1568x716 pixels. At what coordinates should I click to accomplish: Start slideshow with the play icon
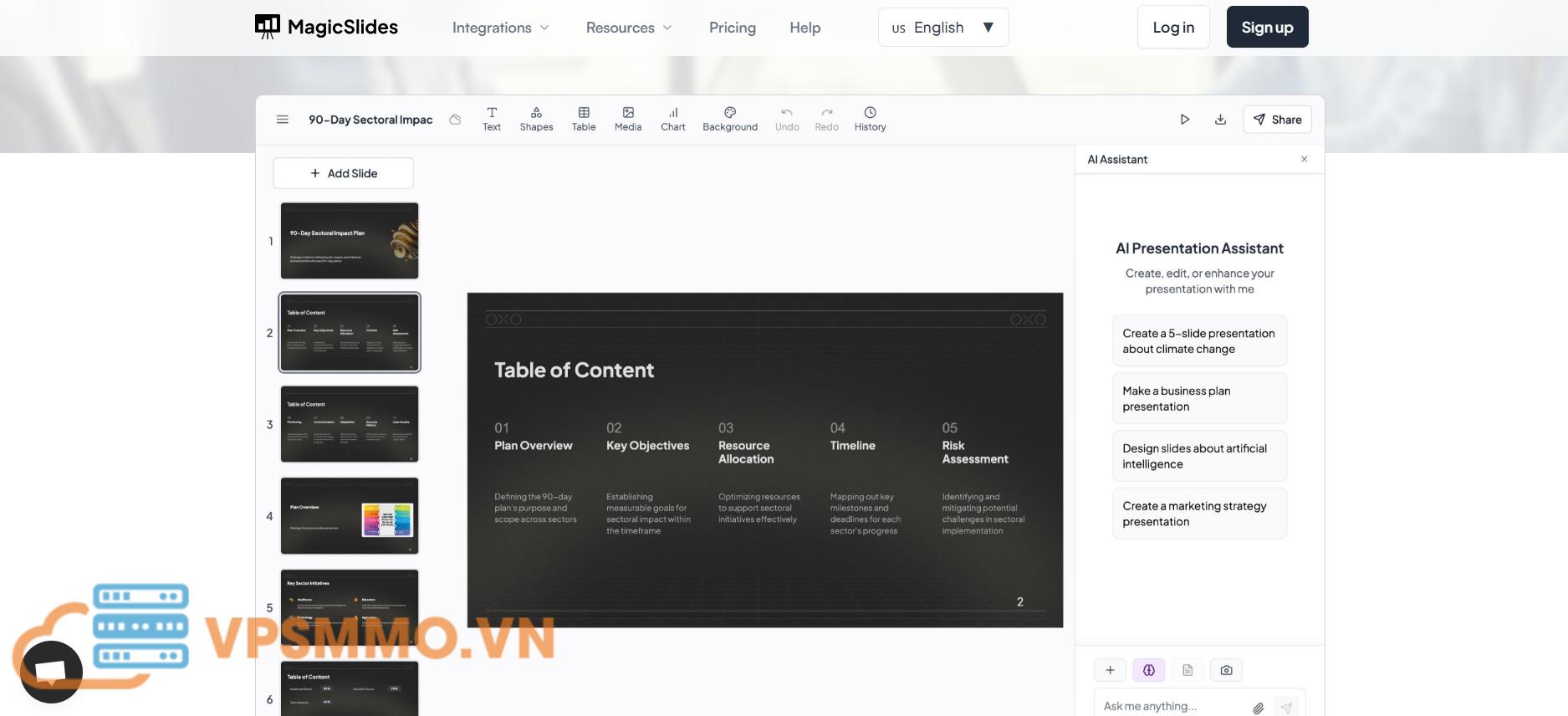pos(1185,120)
